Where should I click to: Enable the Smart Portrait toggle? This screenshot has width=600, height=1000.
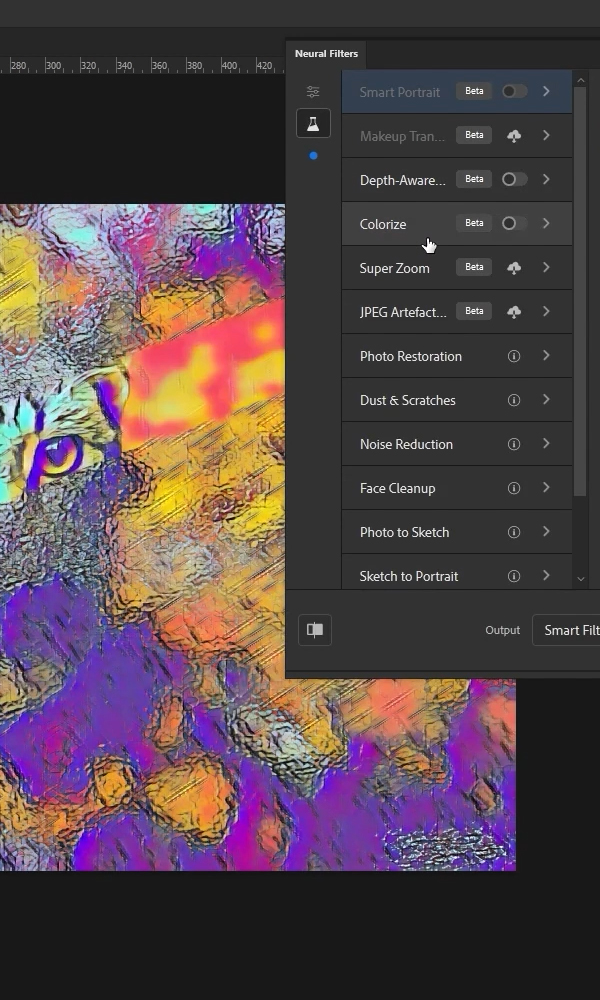pos(514,91)
